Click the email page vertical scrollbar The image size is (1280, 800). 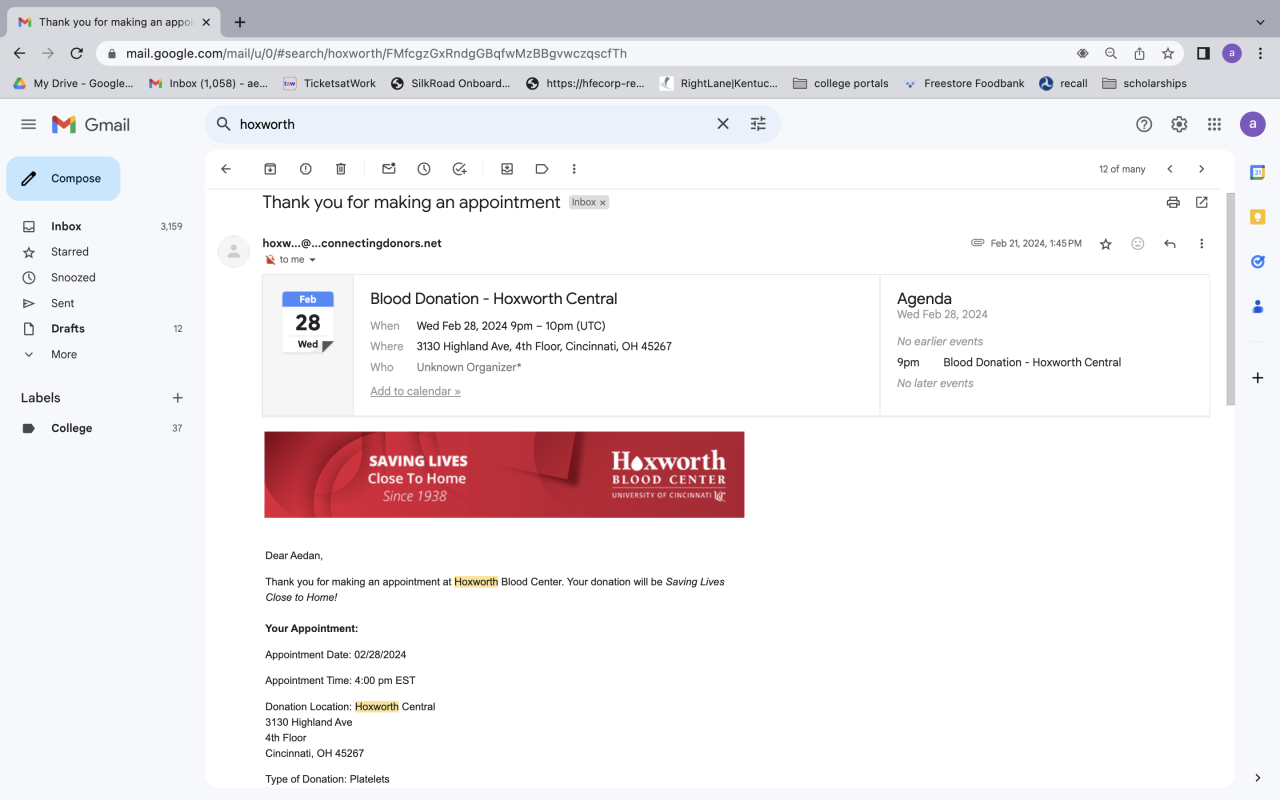point(1231,300)
